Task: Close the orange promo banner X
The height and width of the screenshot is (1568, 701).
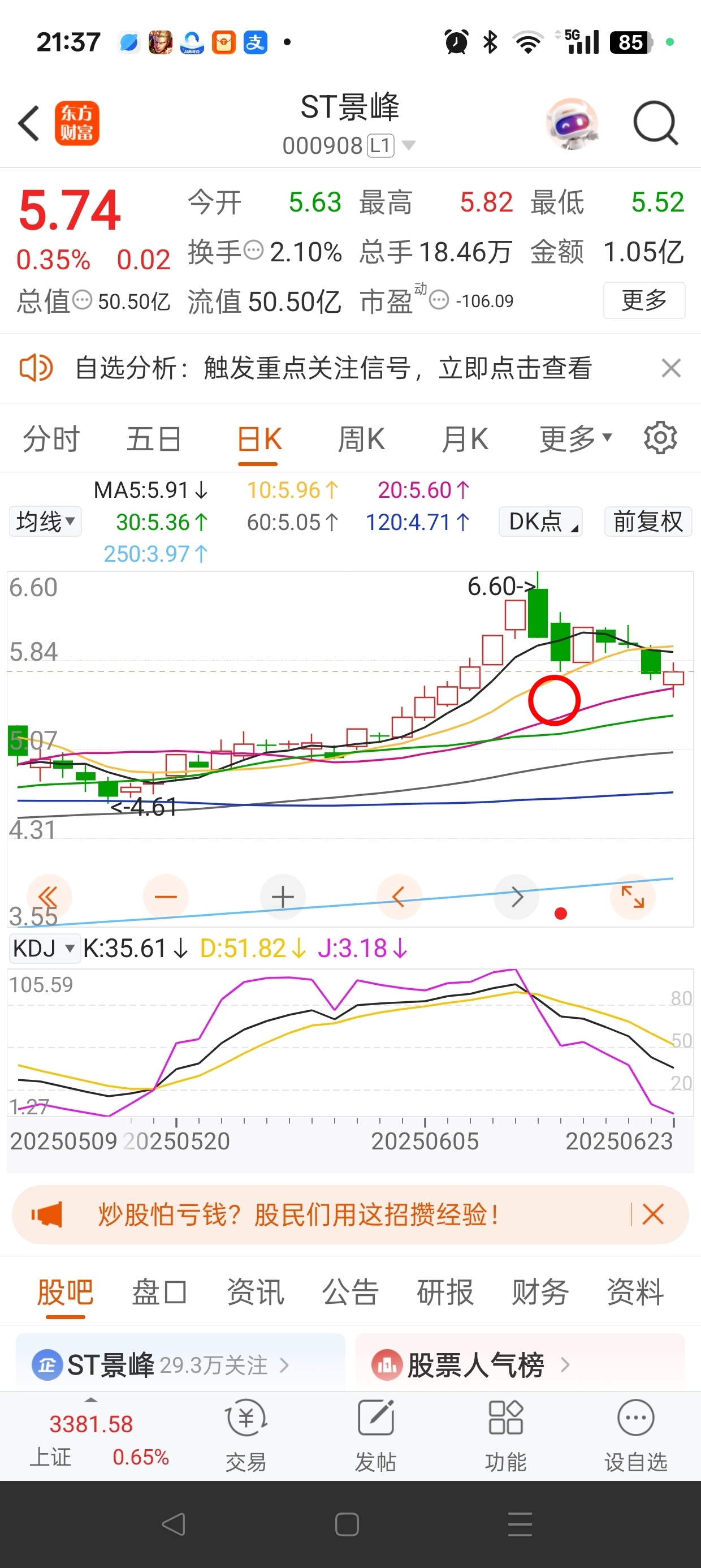Action: tap(653, 1214)
